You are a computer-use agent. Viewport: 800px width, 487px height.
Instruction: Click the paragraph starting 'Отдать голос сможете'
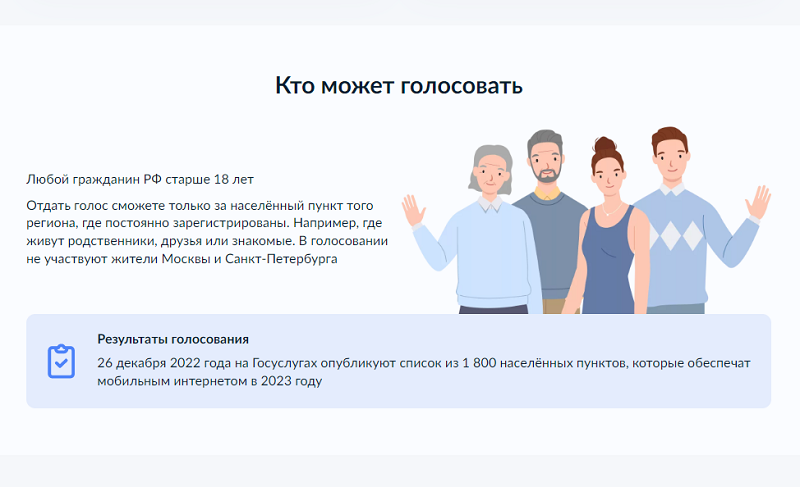(x=207, y=232)
